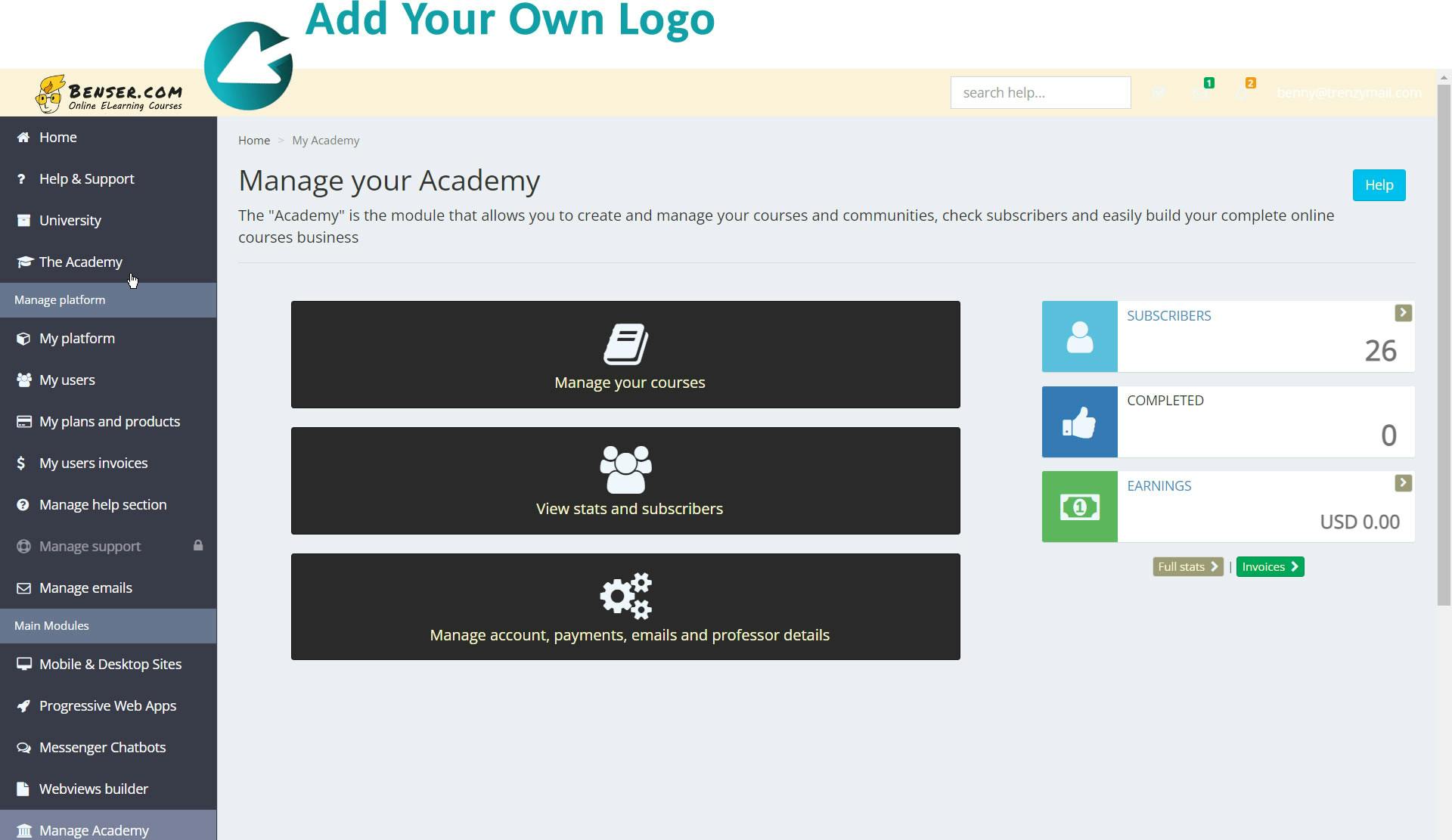Open the Full stats button

tap(1187, 566)
